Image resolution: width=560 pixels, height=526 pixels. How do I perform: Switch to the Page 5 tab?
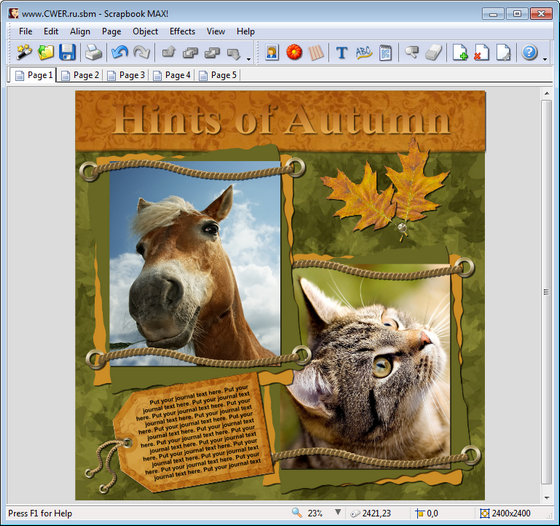[x=218, y=75]
